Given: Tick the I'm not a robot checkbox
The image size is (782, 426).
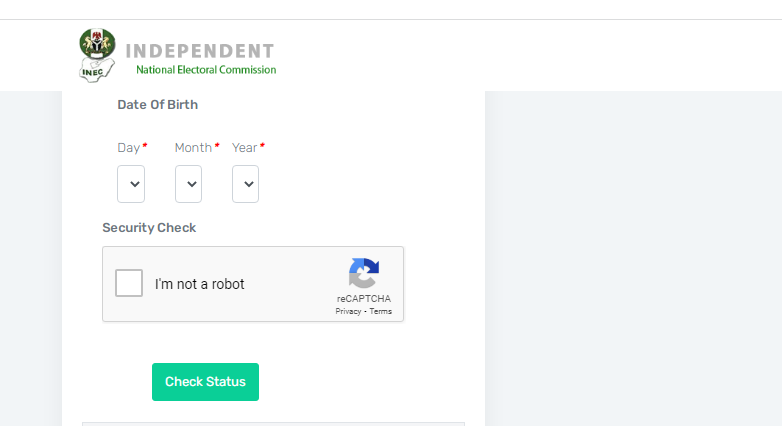Looking at the screenshot, I should pos(129,283).
